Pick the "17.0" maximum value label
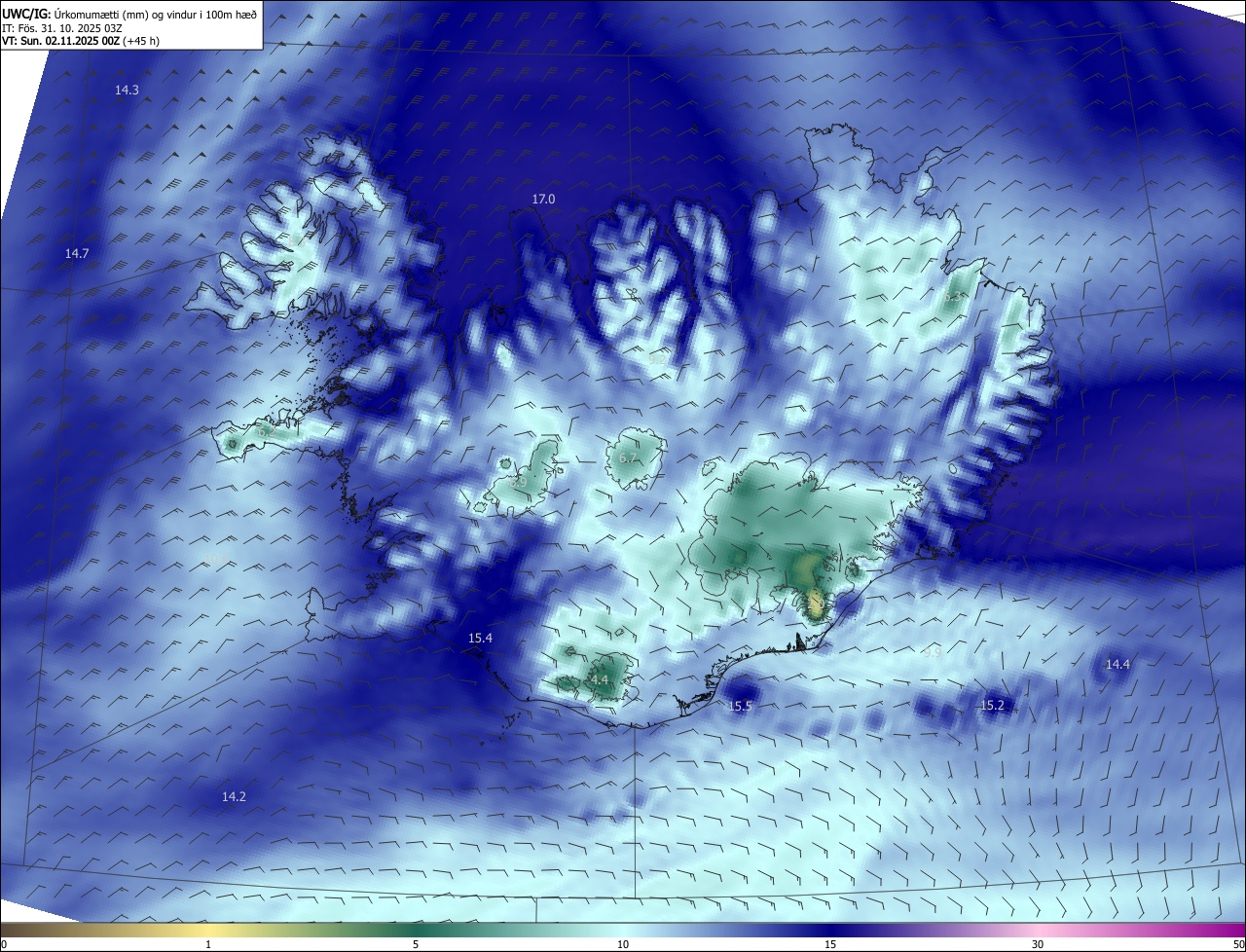Image resolution: width=1246 pixels, height=952 pixels. tap(543, 199)
